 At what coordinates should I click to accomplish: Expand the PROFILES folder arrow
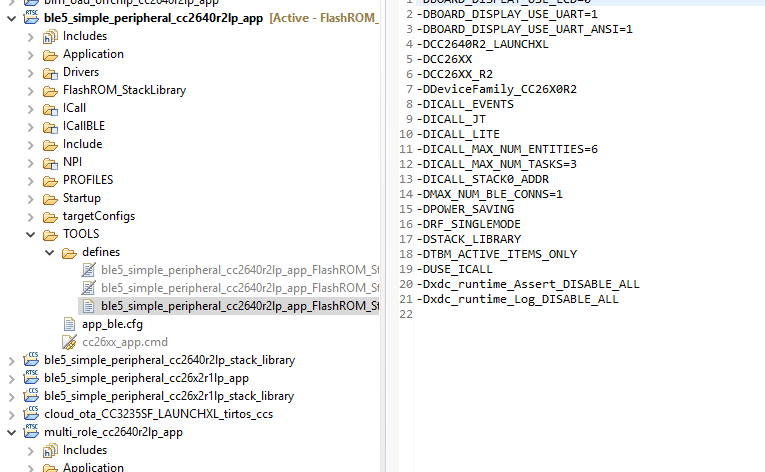30,181
